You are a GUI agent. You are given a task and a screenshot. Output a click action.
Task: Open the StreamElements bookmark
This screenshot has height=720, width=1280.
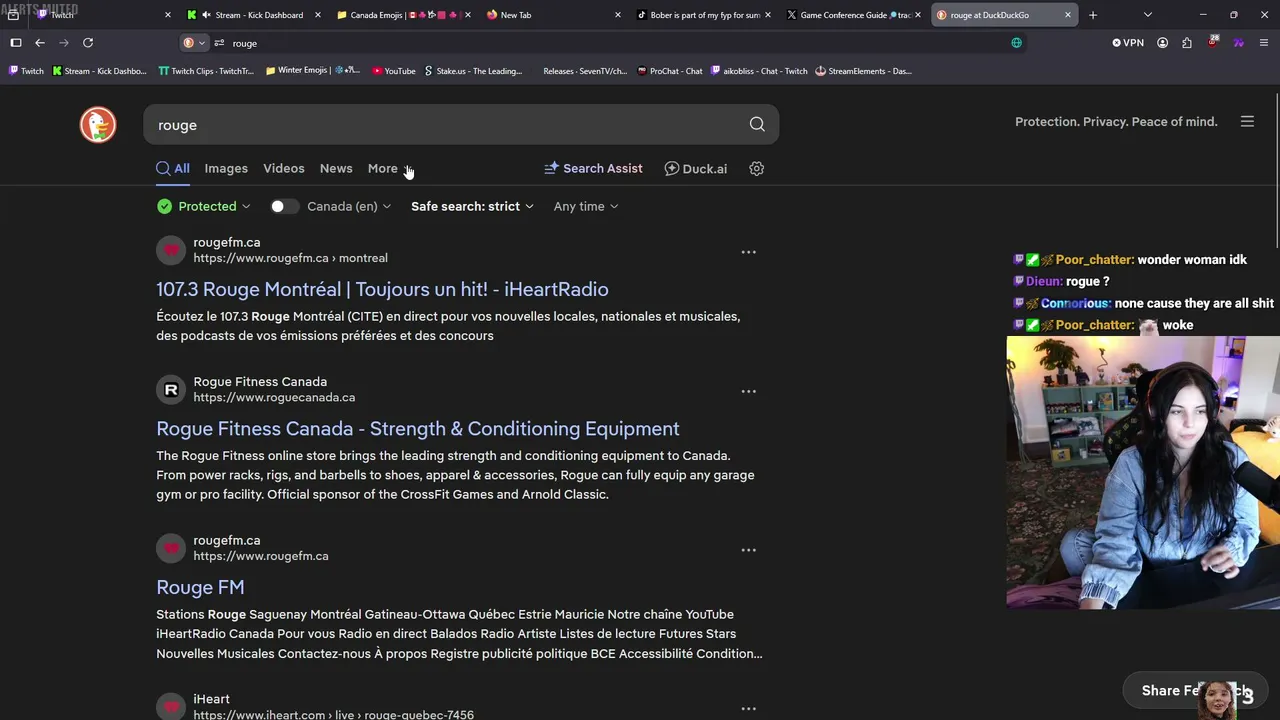(863, 71)
